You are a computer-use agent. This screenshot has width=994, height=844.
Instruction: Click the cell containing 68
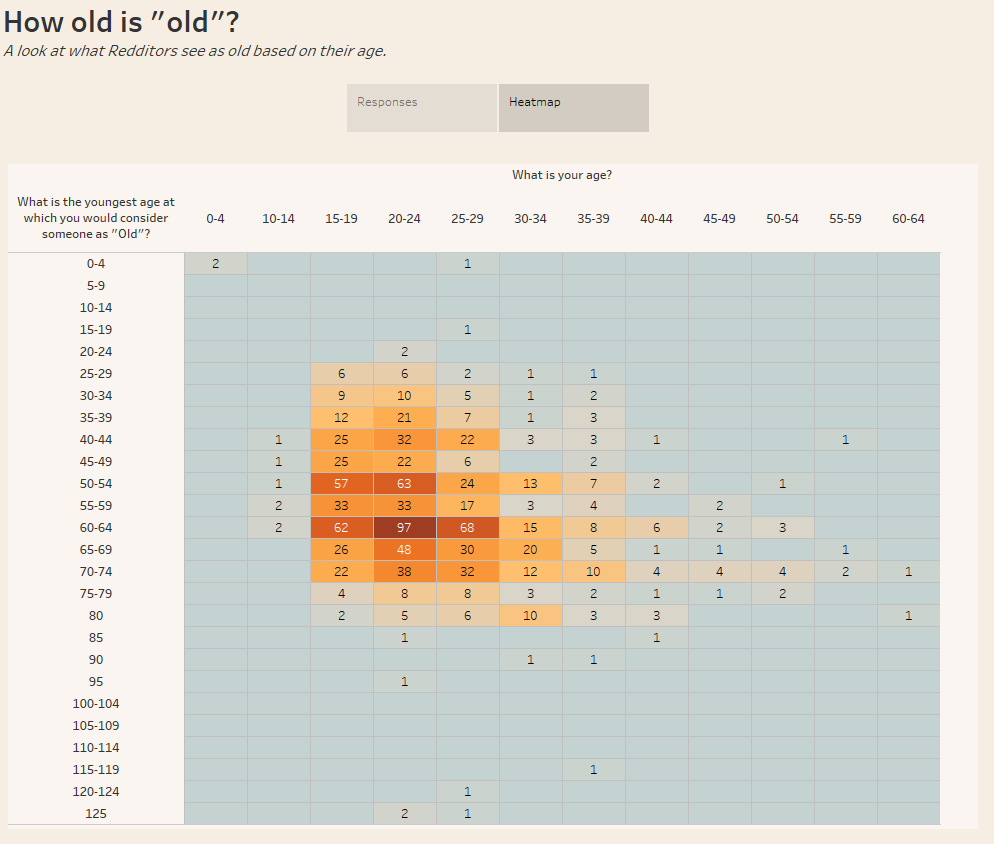(467, 527)
